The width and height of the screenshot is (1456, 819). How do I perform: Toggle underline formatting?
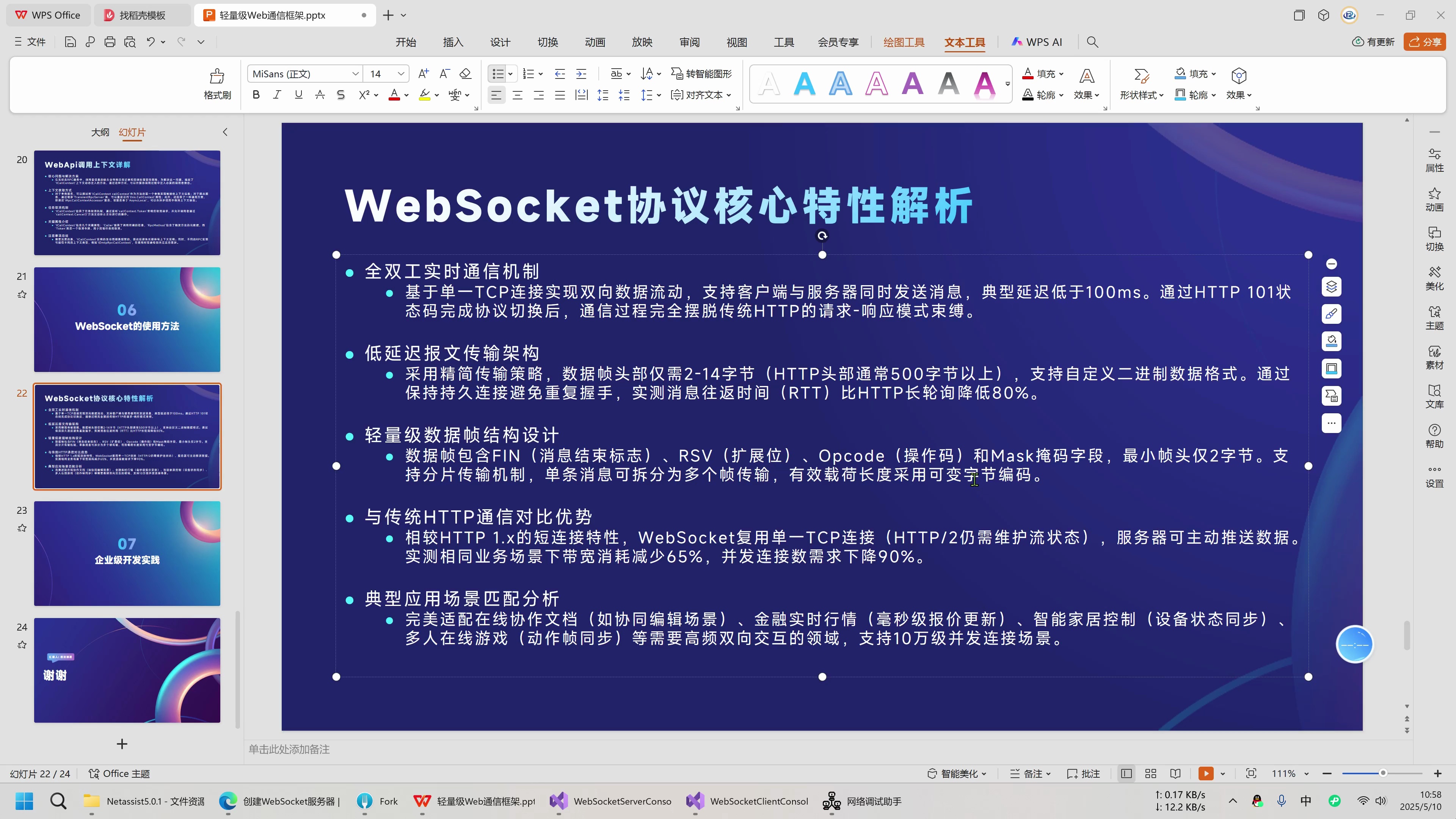click(x=298, y=94)
